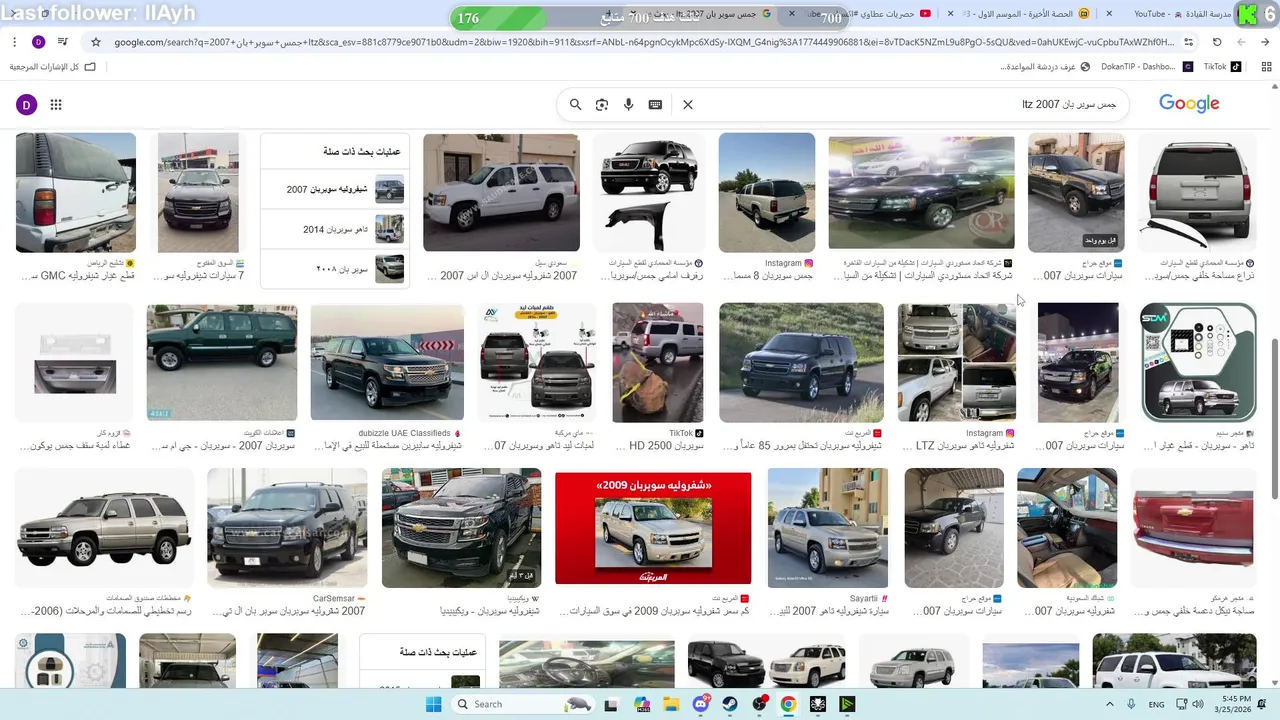The width and height of the screenshot is (1280, 720).
Task: Open TikTok bookmark
Action: (1223, 67)
